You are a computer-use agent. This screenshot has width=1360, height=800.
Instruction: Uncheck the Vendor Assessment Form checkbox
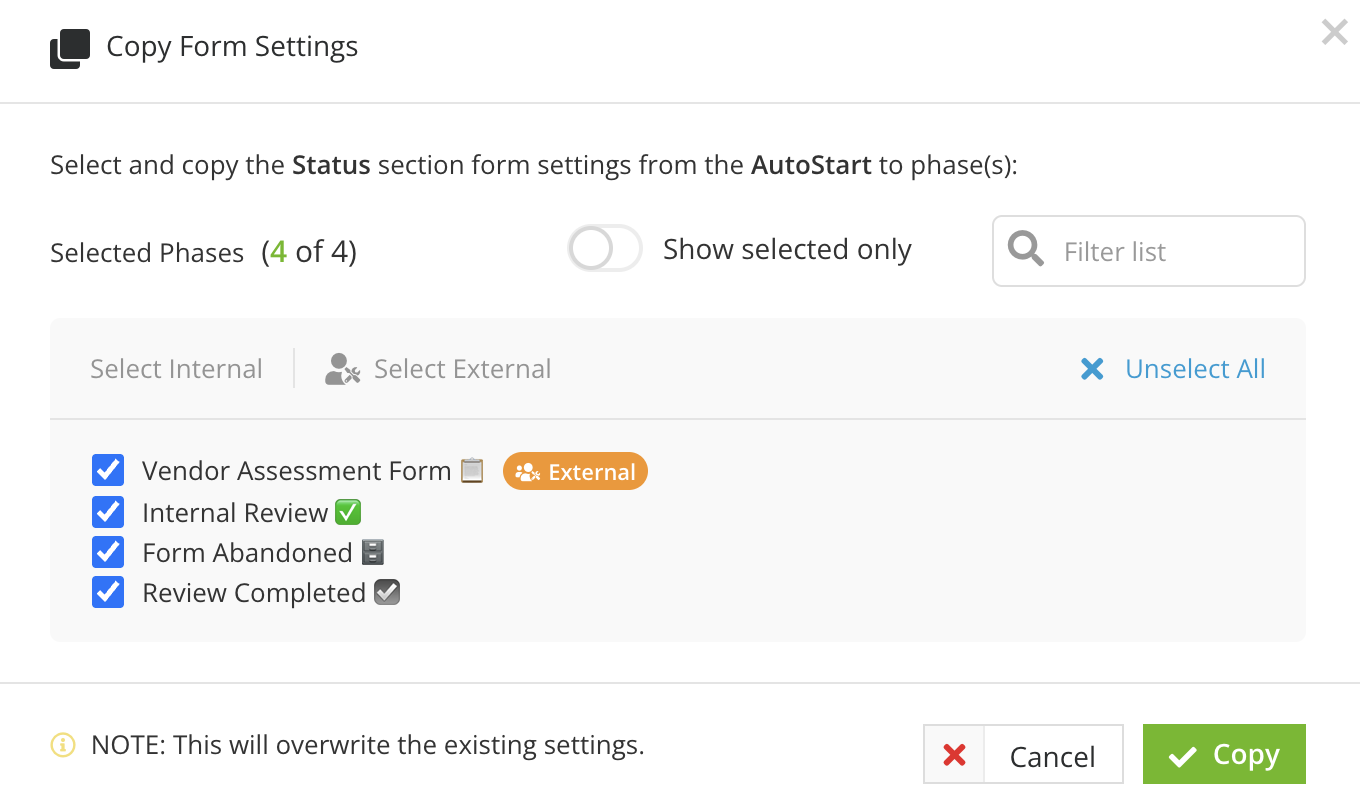coord(107,470)
